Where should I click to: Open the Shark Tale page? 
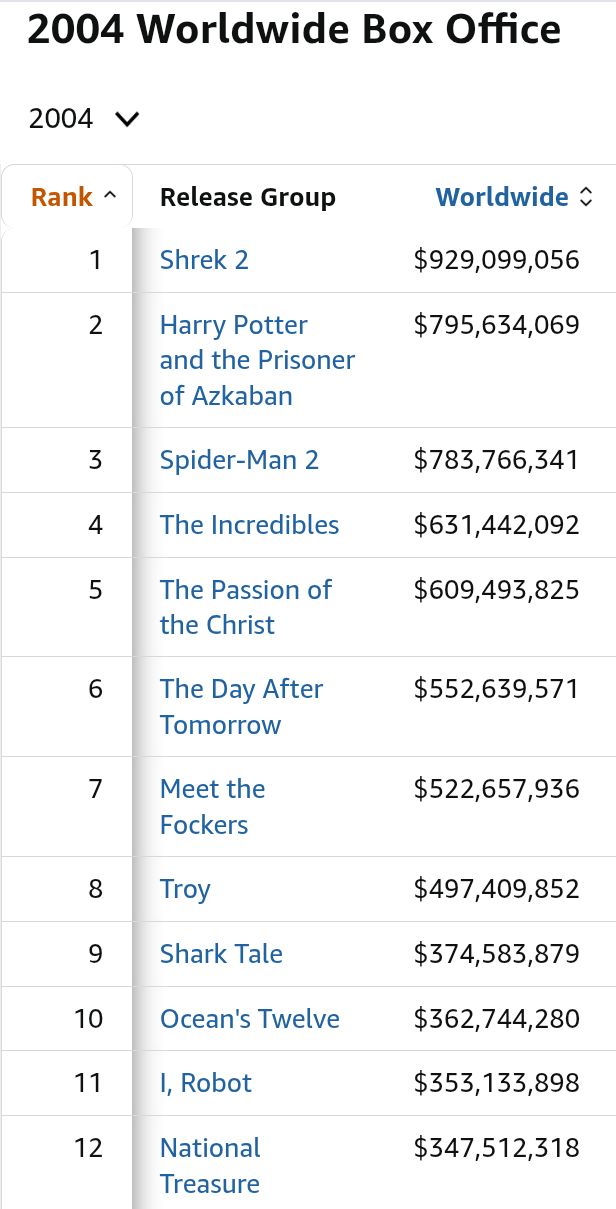(x=221, y=954)
